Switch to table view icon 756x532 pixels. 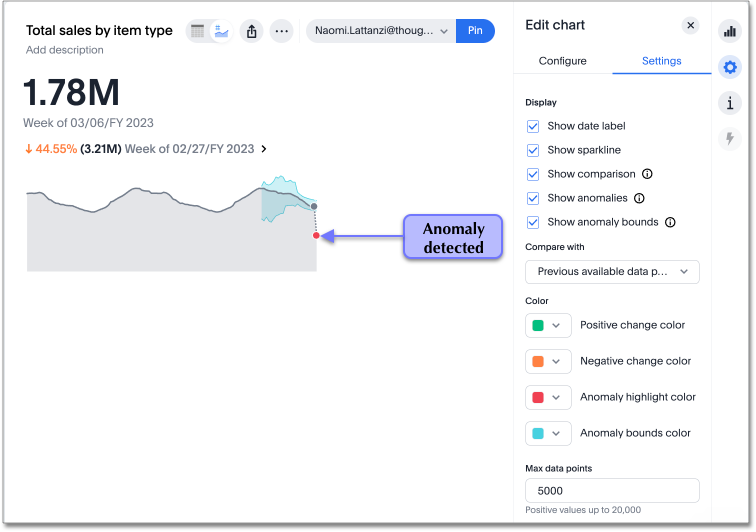[x=198, y=31]
